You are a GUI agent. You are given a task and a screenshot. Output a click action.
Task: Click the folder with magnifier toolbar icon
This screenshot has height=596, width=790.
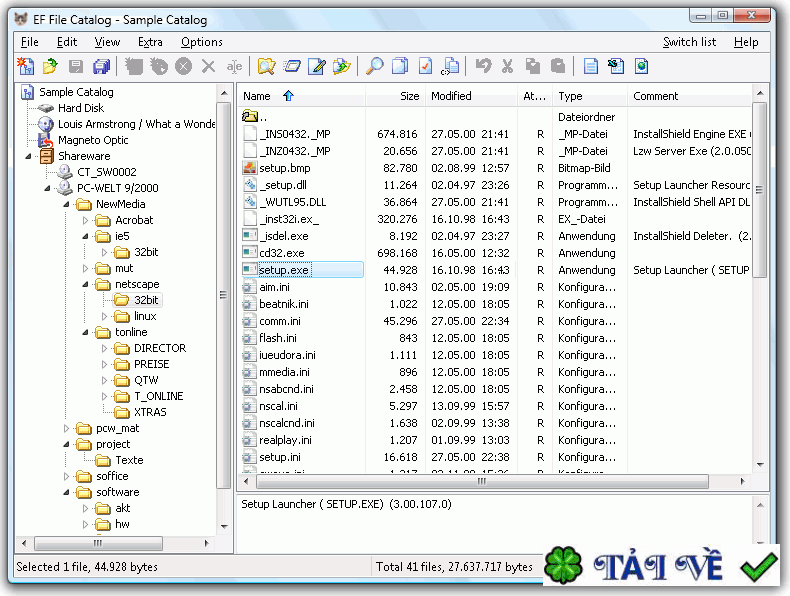click(266, 67)
